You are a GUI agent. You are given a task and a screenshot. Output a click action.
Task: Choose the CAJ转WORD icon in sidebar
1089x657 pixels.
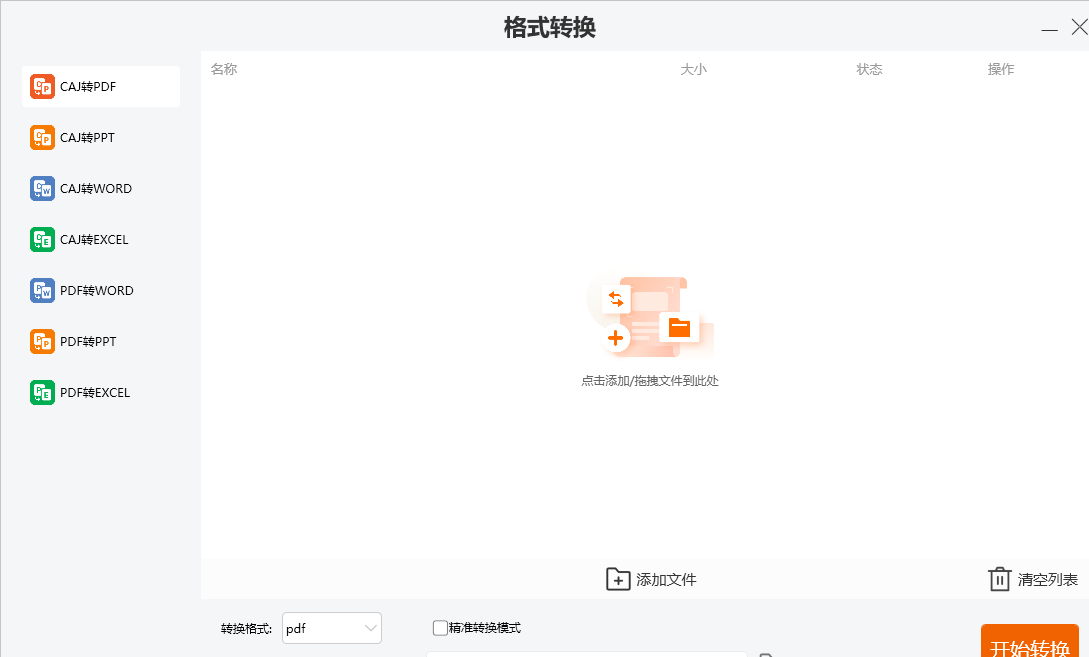42,189
